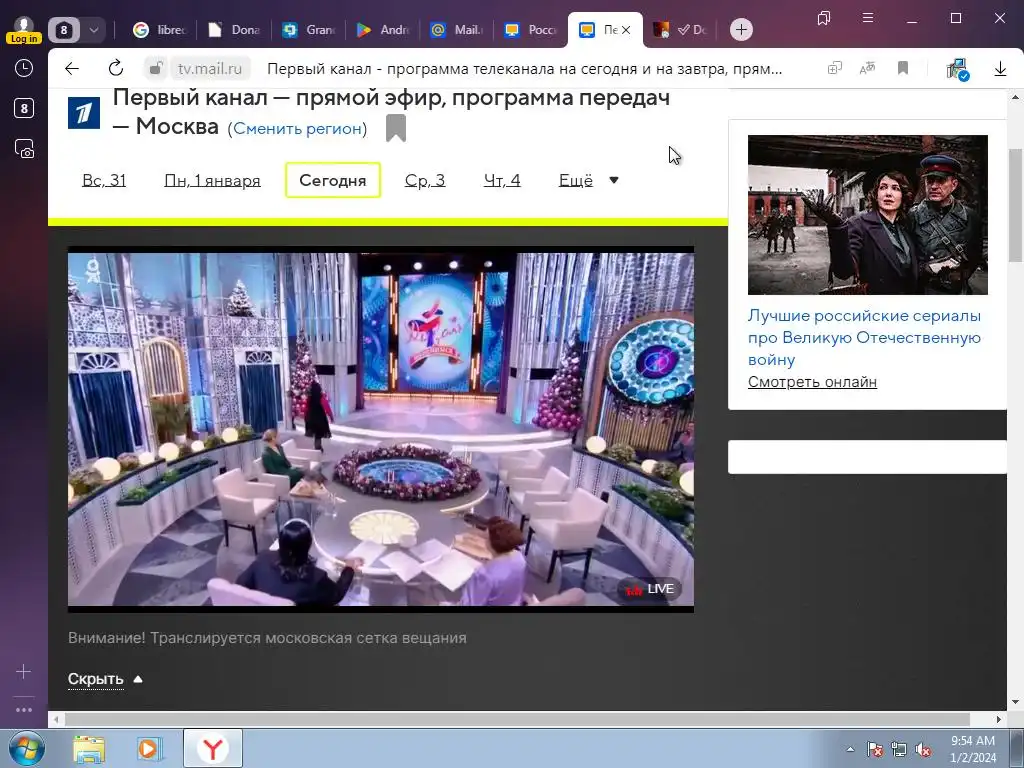
Task: Collapse the player with Скрыть
Action: pyautogui.click(x=105, y=679)
